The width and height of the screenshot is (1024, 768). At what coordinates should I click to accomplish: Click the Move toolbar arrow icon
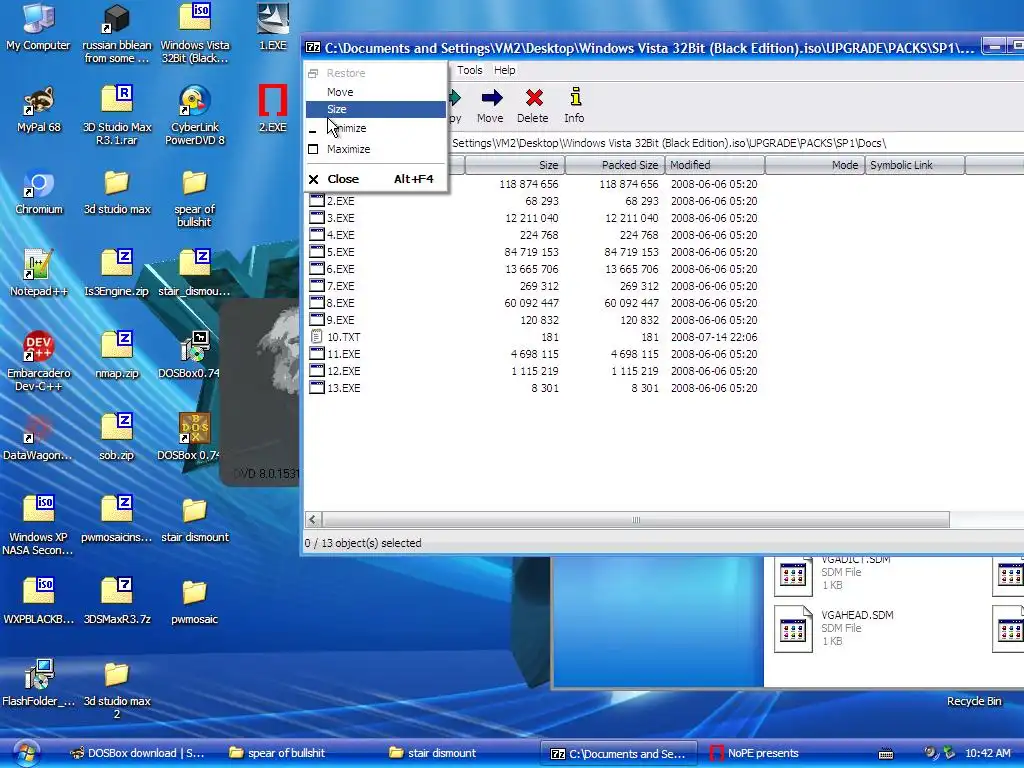click(491, 98)
